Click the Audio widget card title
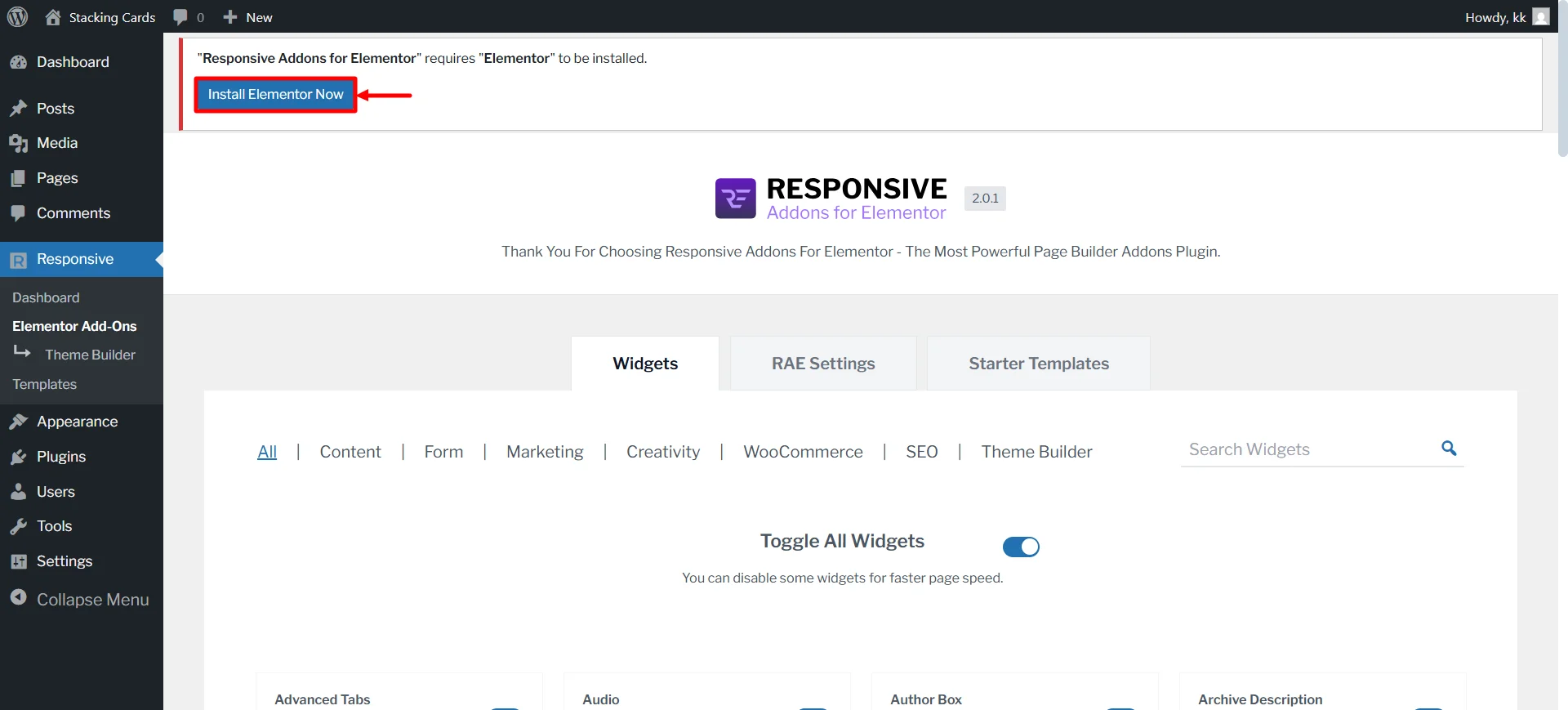Viewport: 1568px width, 710px height. (601, 699)
